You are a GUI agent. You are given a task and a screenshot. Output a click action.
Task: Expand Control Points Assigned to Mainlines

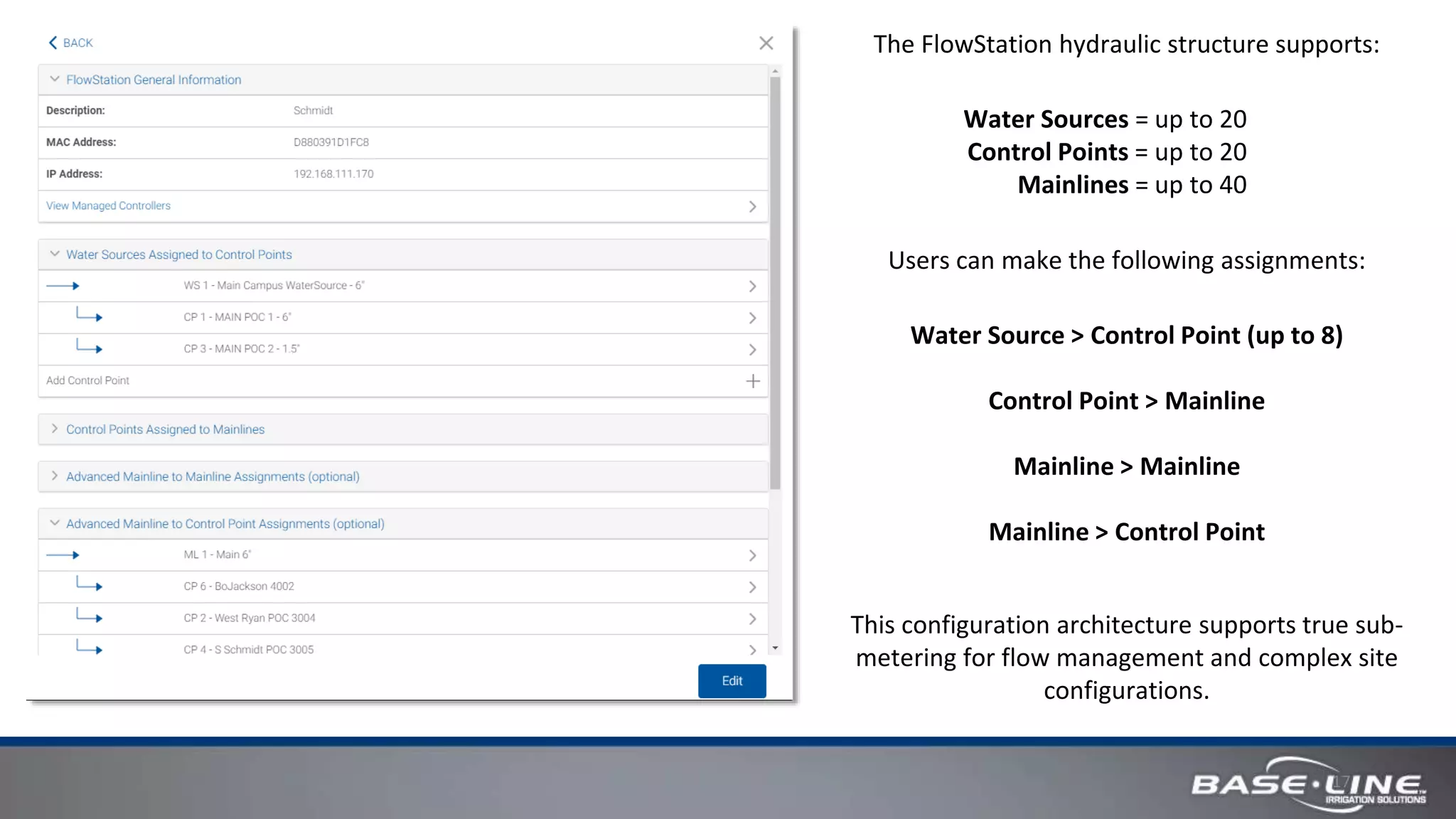[55, 429]
